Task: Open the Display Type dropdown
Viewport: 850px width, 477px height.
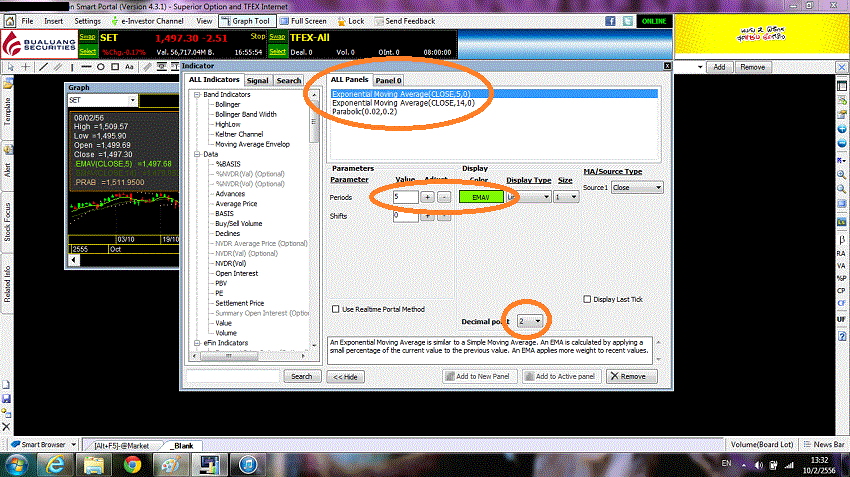Action: (529, 197)
